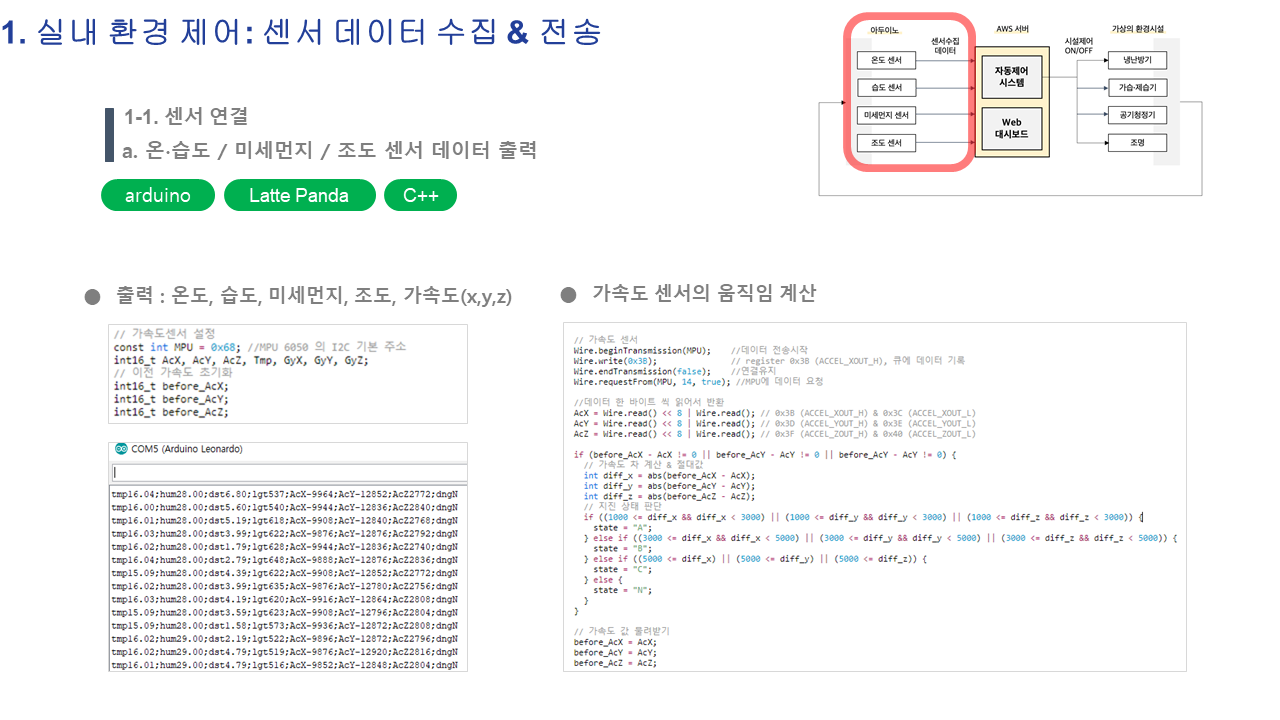Click the 조도 센서 diagram box
Screen dimensions: 1280x720
pos(887,144)
